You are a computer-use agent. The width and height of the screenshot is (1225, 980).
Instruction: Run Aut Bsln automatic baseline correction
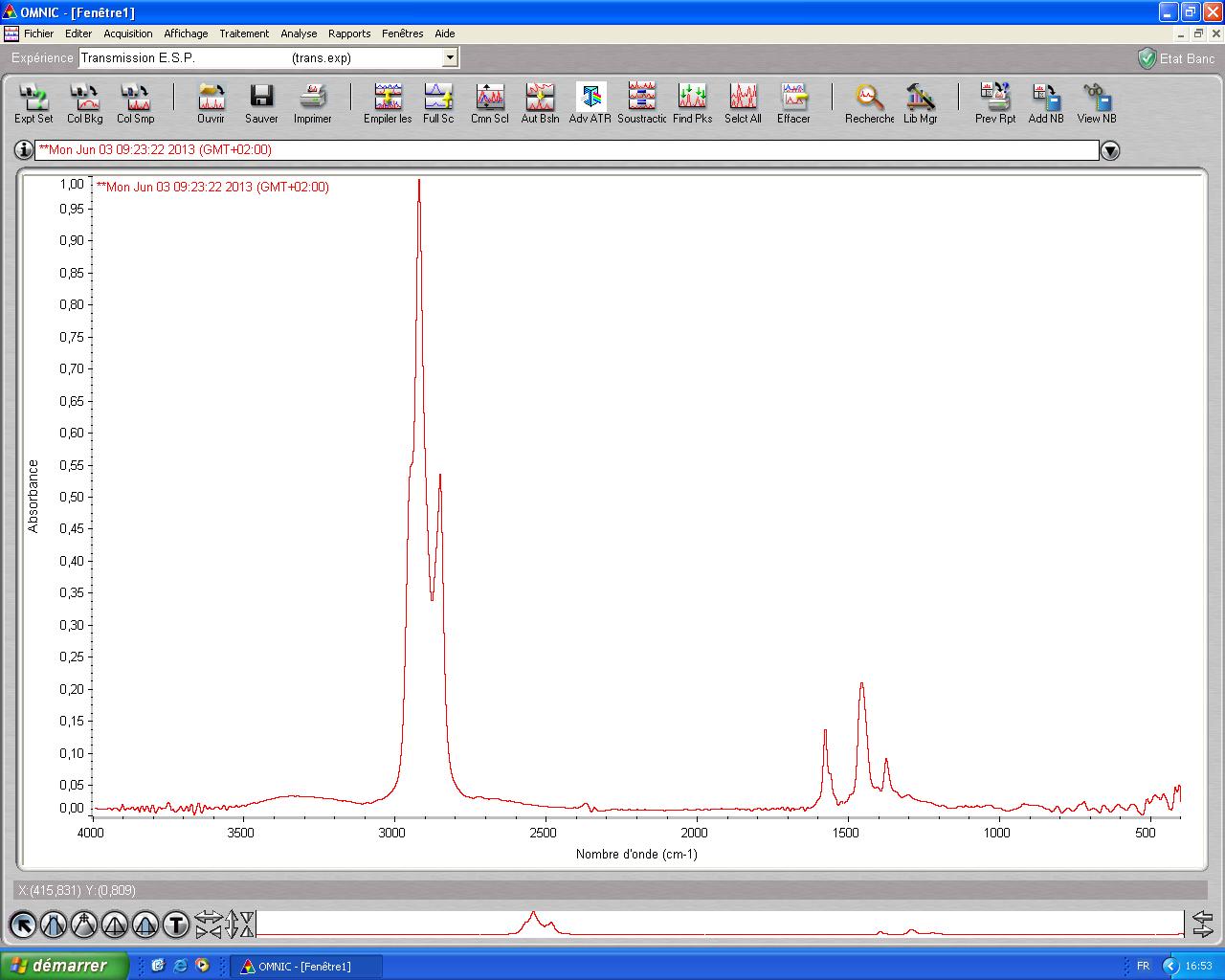pos(541,103)
